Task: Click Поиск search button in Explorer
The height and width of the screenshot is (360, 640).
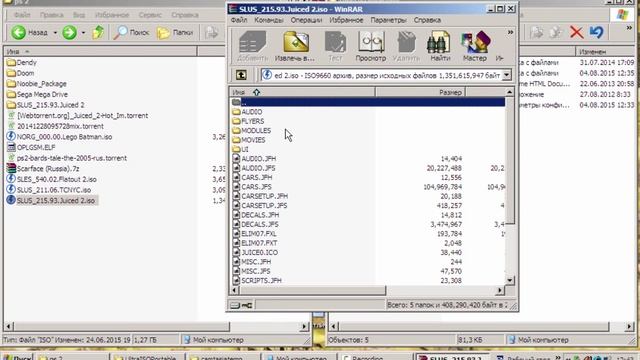Action: click(131, 32)
